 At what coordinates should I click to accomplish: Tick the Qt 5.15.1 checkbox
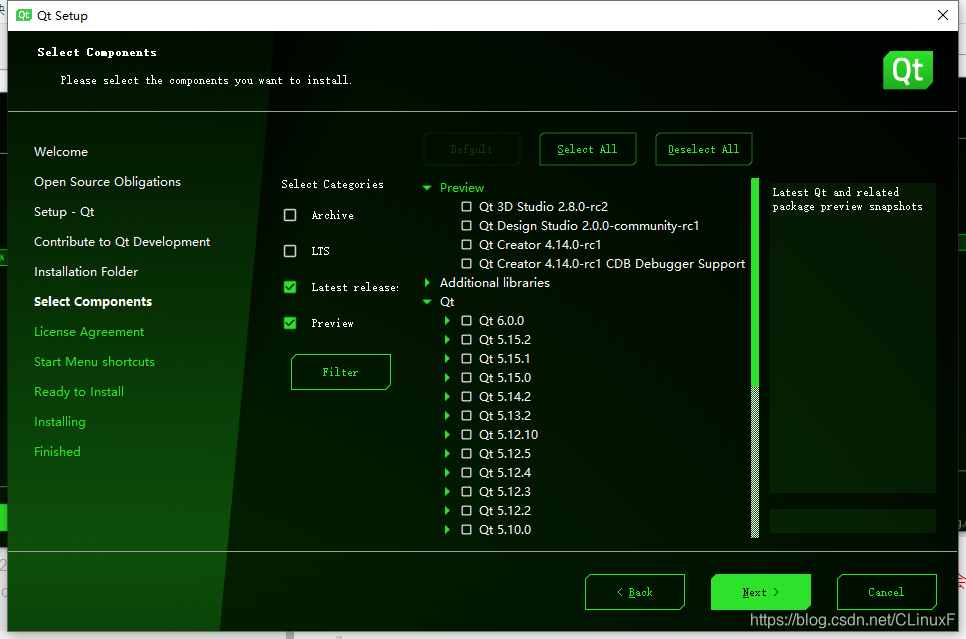click(466, 359)
